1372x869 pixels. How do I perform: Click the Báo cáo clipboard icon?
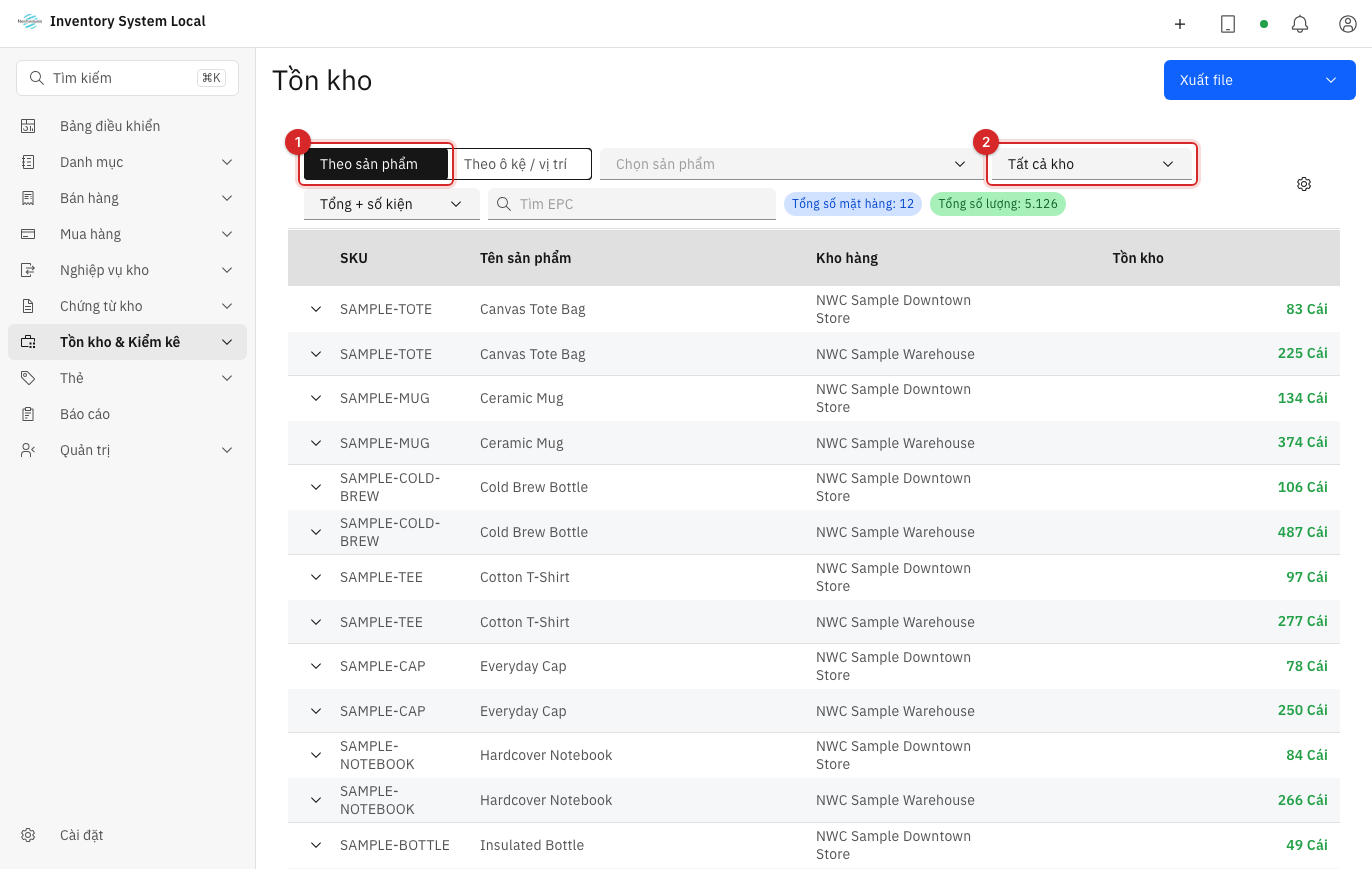[28, 414]
